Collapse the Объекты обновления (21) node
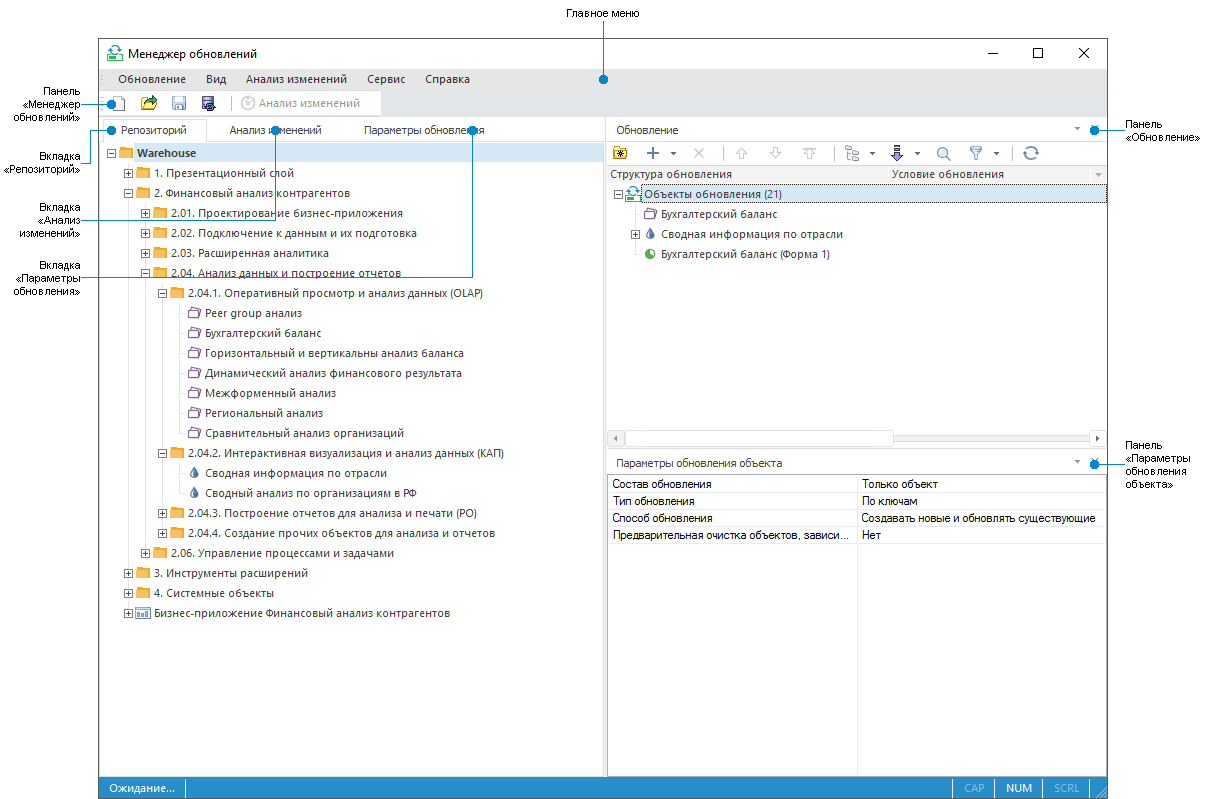This screenshot has width=1206, height=799. pyautogui.click(x=619, y=195)
